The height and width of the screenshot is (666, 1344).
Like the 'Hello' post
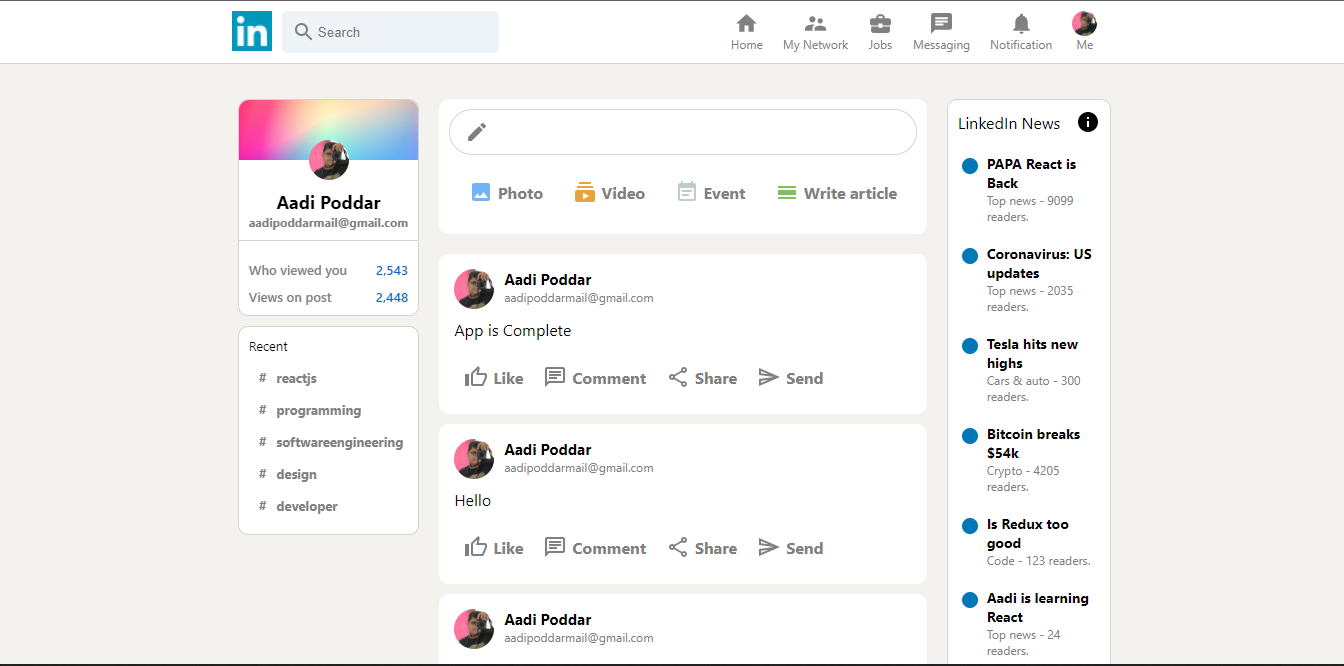pos(494,548)
